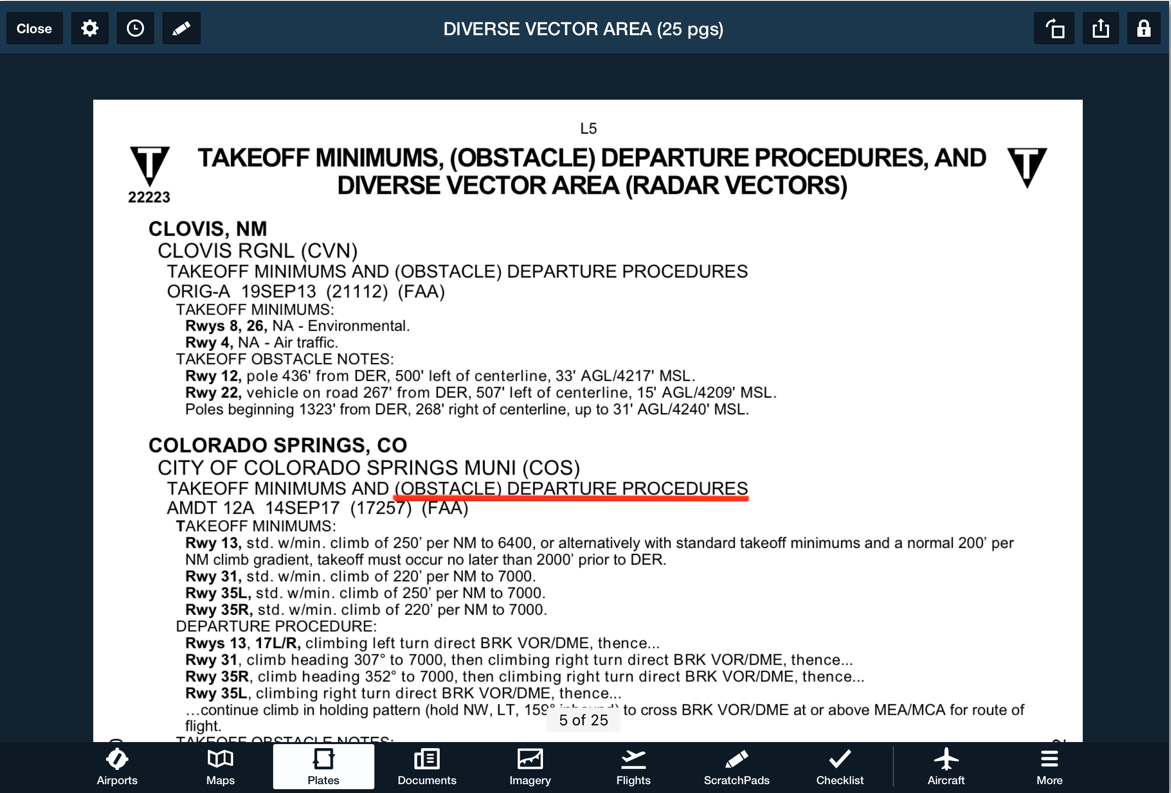Click the 'CLOVIS, NM' heading

(208, 229)
